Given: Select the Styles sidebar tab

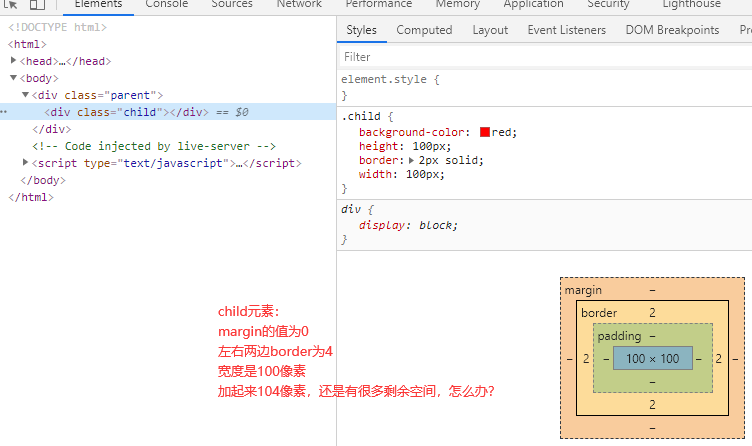Looking at the screenshot, I should pyautogui.click(x=362, y=30).
